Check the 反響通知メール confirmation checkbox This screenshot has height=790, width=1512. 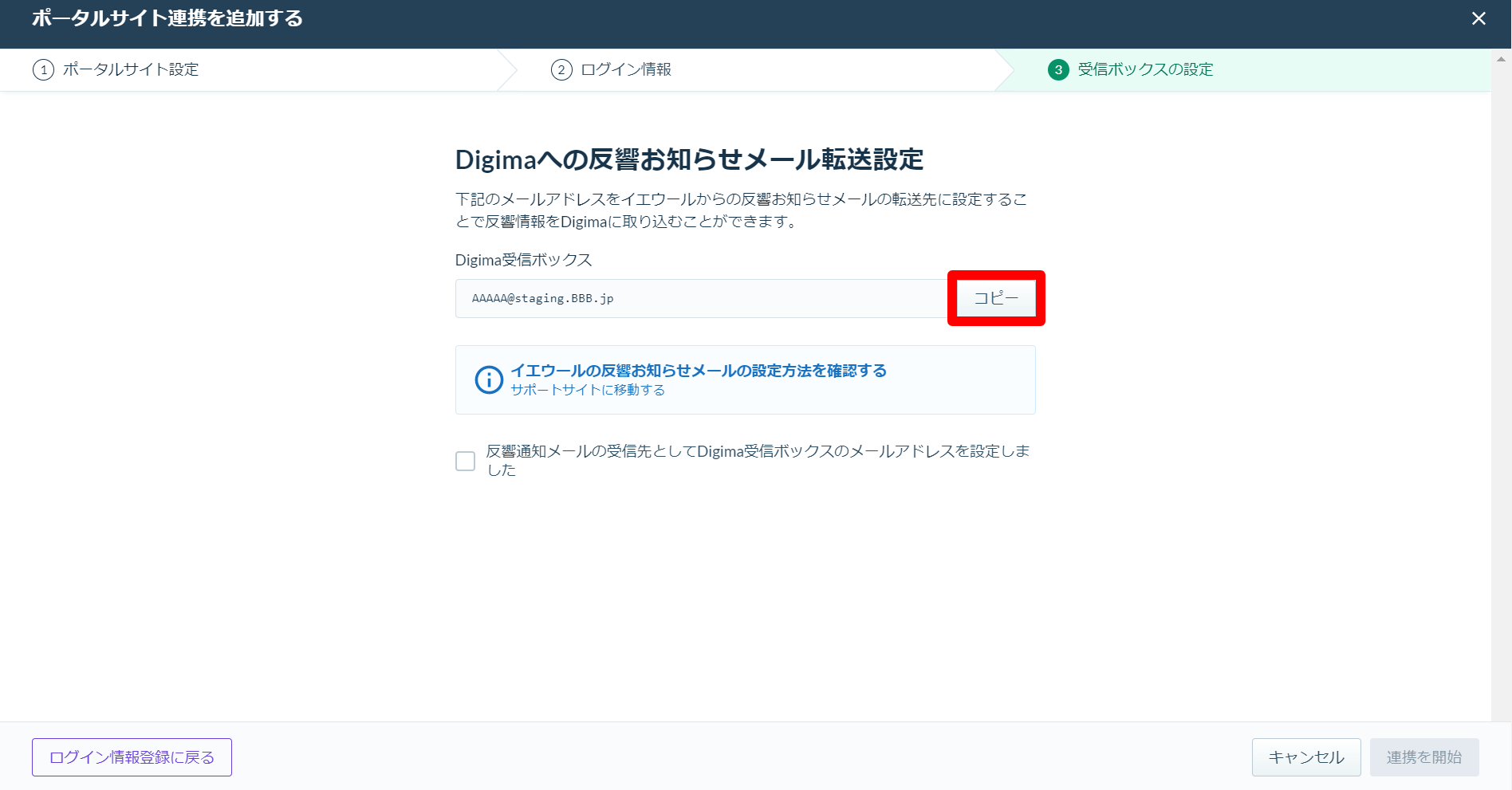click(x=465, y=461)
